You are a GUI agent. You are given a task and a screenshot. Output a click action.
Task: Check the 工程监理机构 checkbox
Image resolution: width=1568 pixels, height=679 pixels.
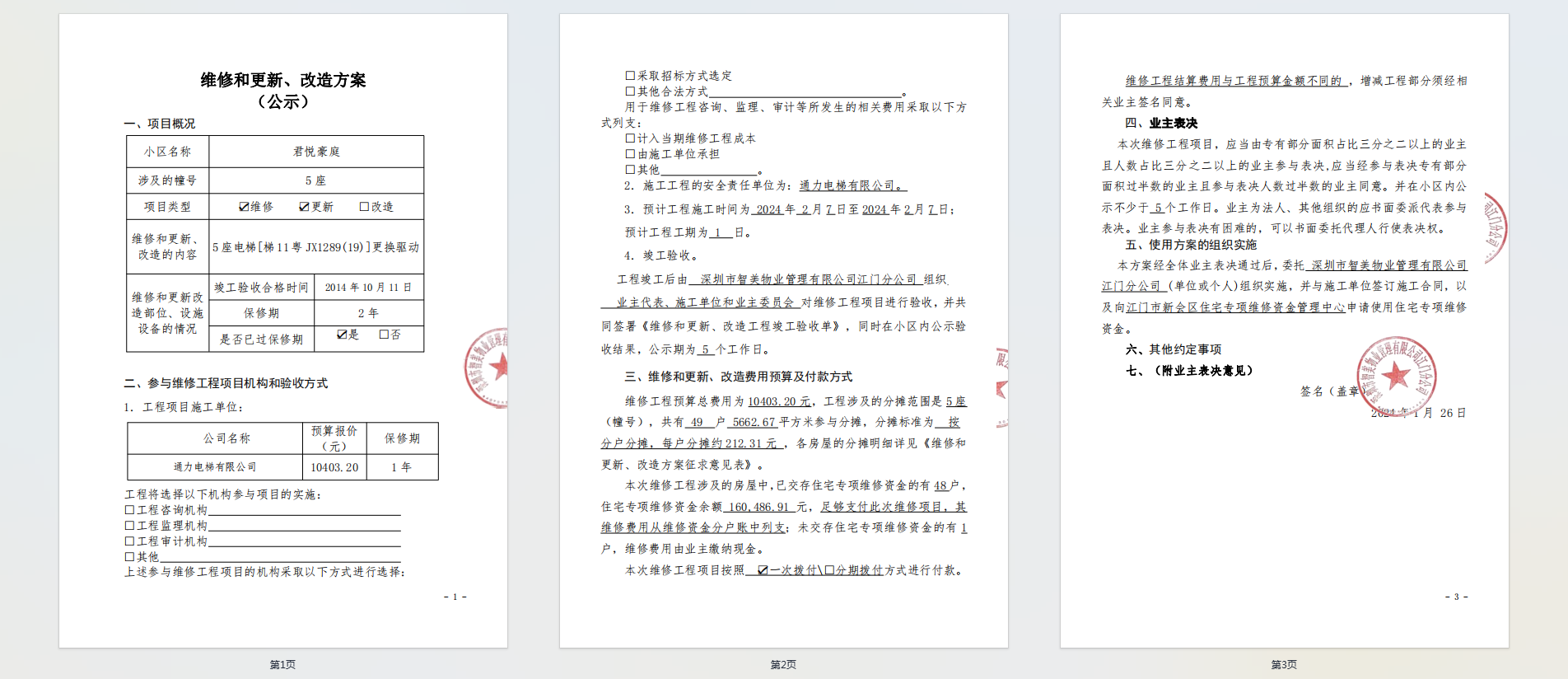129,526
